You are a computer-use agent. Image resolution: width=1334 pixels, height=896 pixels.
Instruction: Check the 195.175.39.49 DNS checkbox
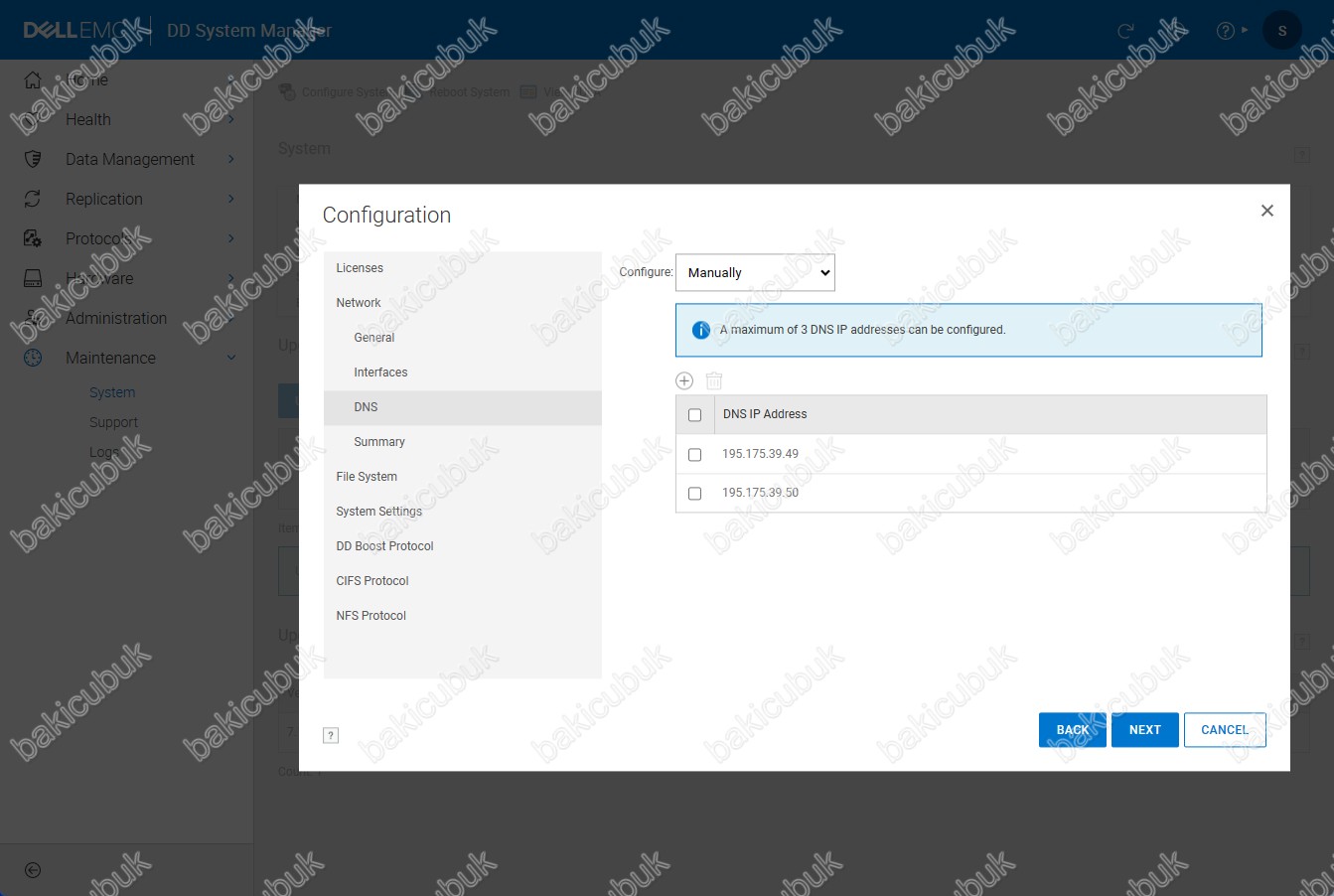click(x=695, y=454)
